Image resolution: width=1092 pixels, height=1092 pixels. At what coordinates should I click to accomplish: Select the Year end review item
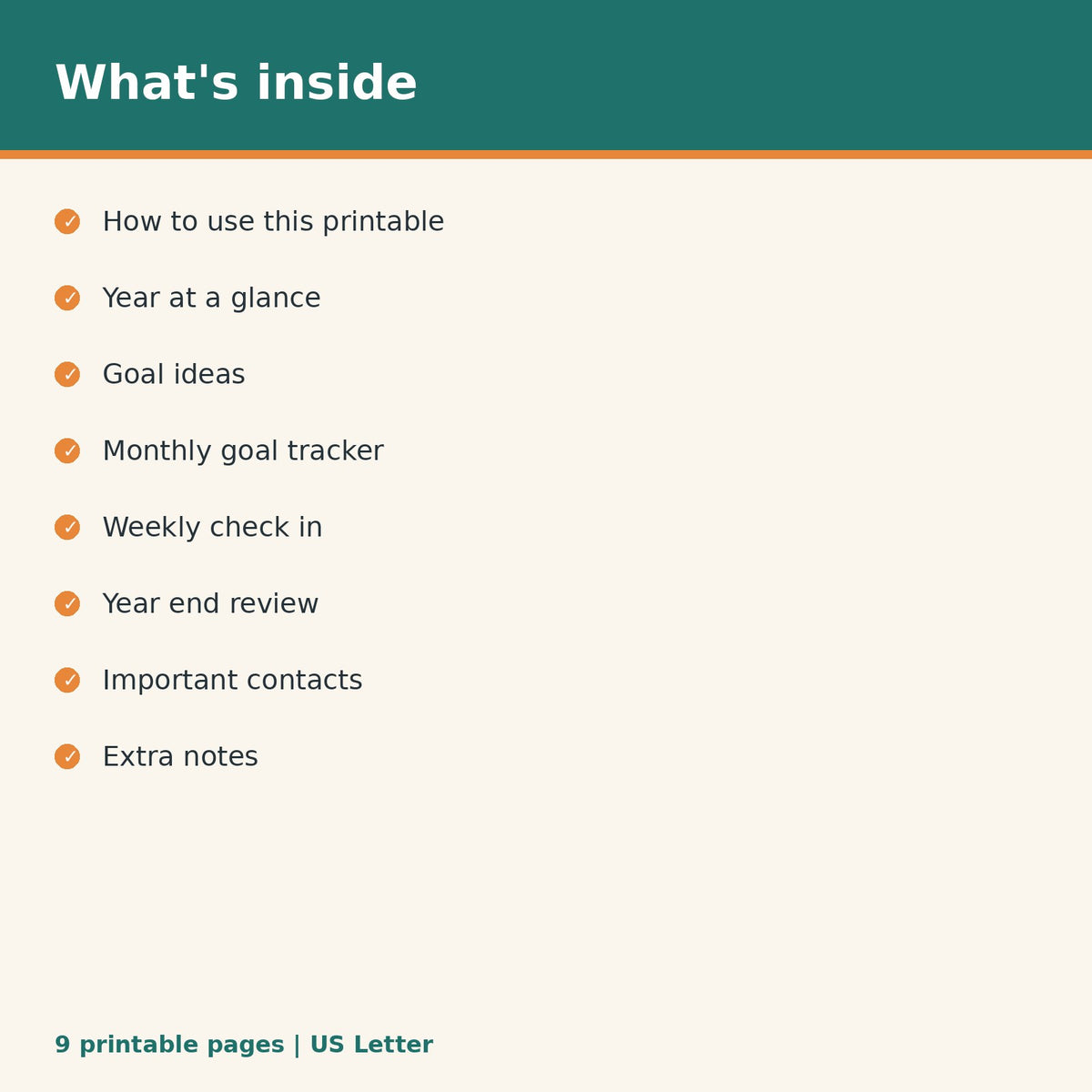tap(210, 604)
